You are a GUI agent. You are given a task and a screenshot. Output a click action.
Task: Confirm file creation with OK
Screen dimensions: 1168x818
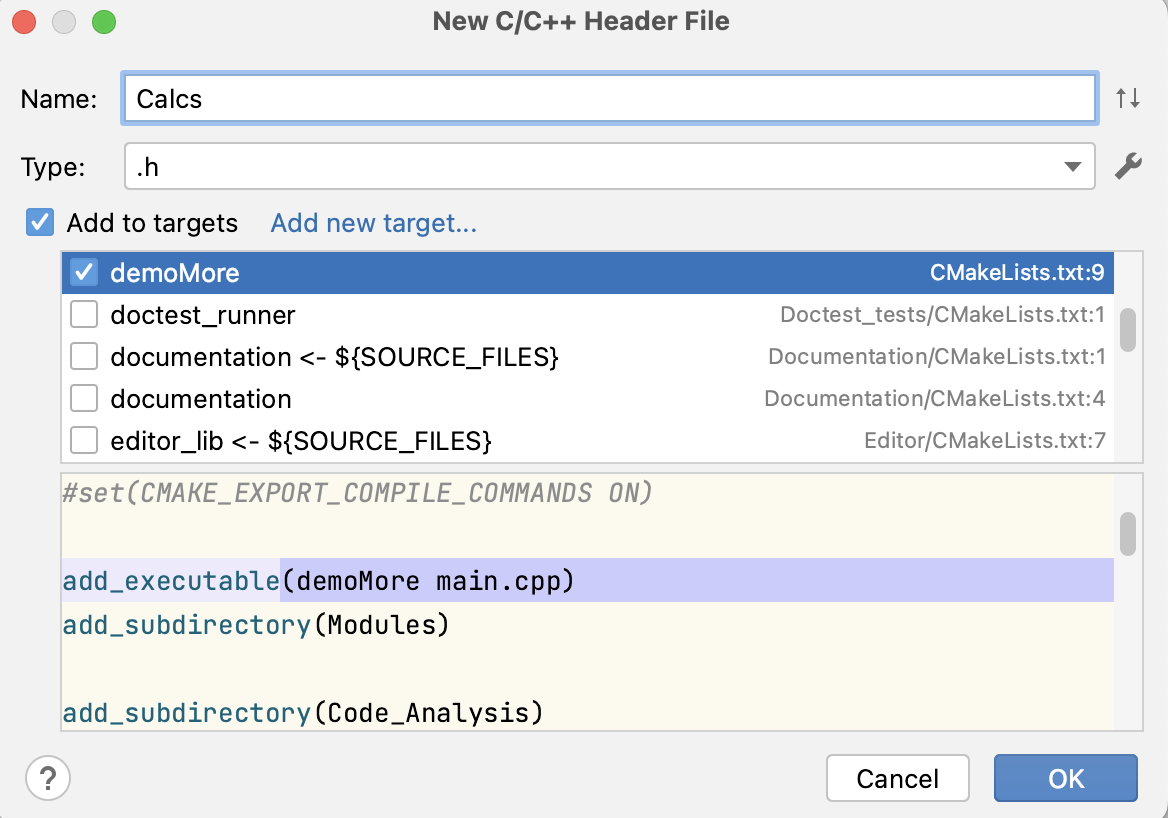click(x=1065, y=778)
